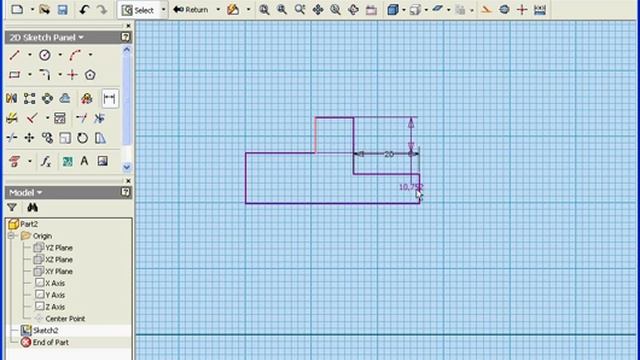Viewport: 640px width, 360px height.
Task: Open the Rectangle tool dropdown arrow
Action: point(30,75)
